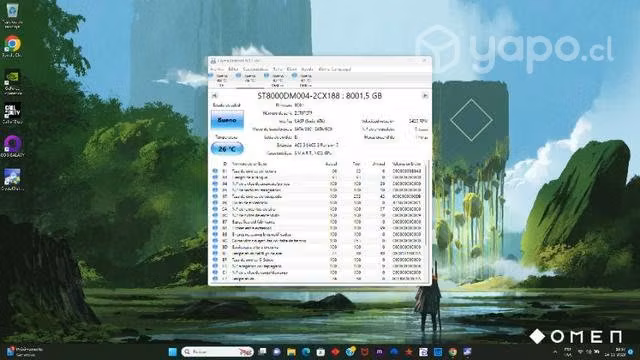640x360 pixels.
Task: Click the status circle on SMART row 05
Action: click(215, 190)
